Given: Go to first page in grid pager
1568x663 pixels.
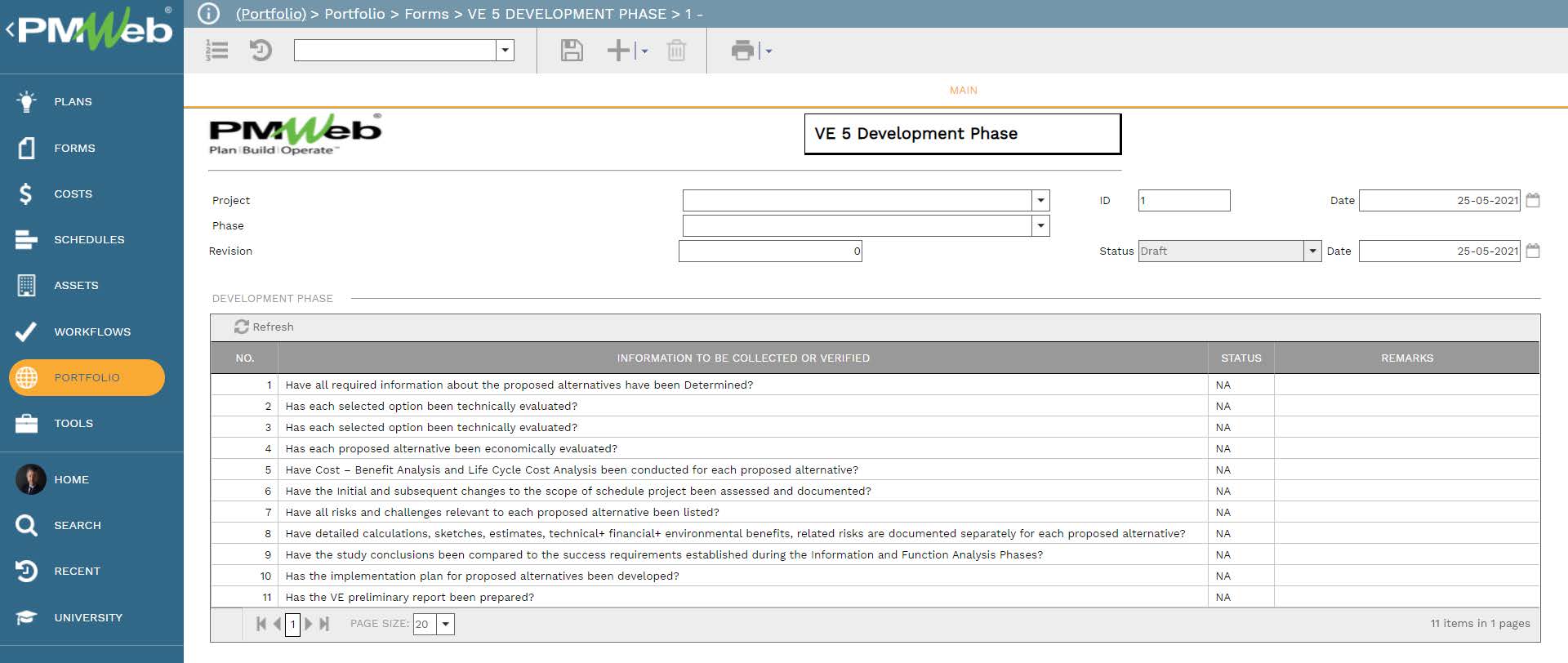Looking at the screenshot, I should 261,624.
